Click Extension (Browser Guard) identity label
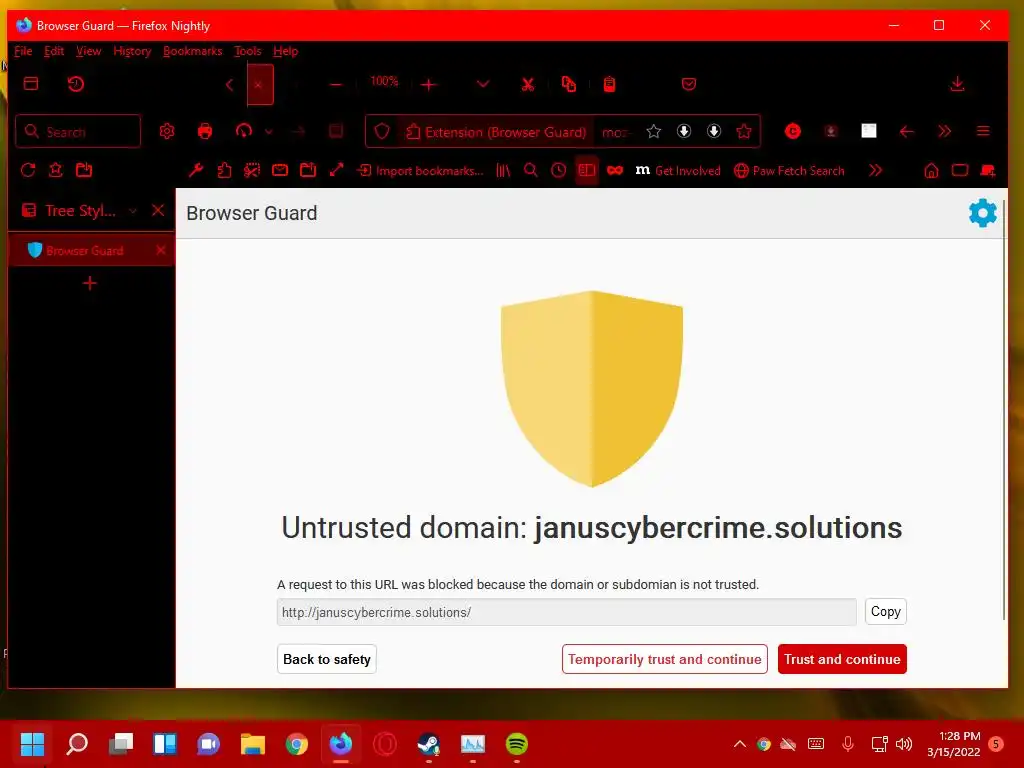1024x768 pixels. pos(496,132)
